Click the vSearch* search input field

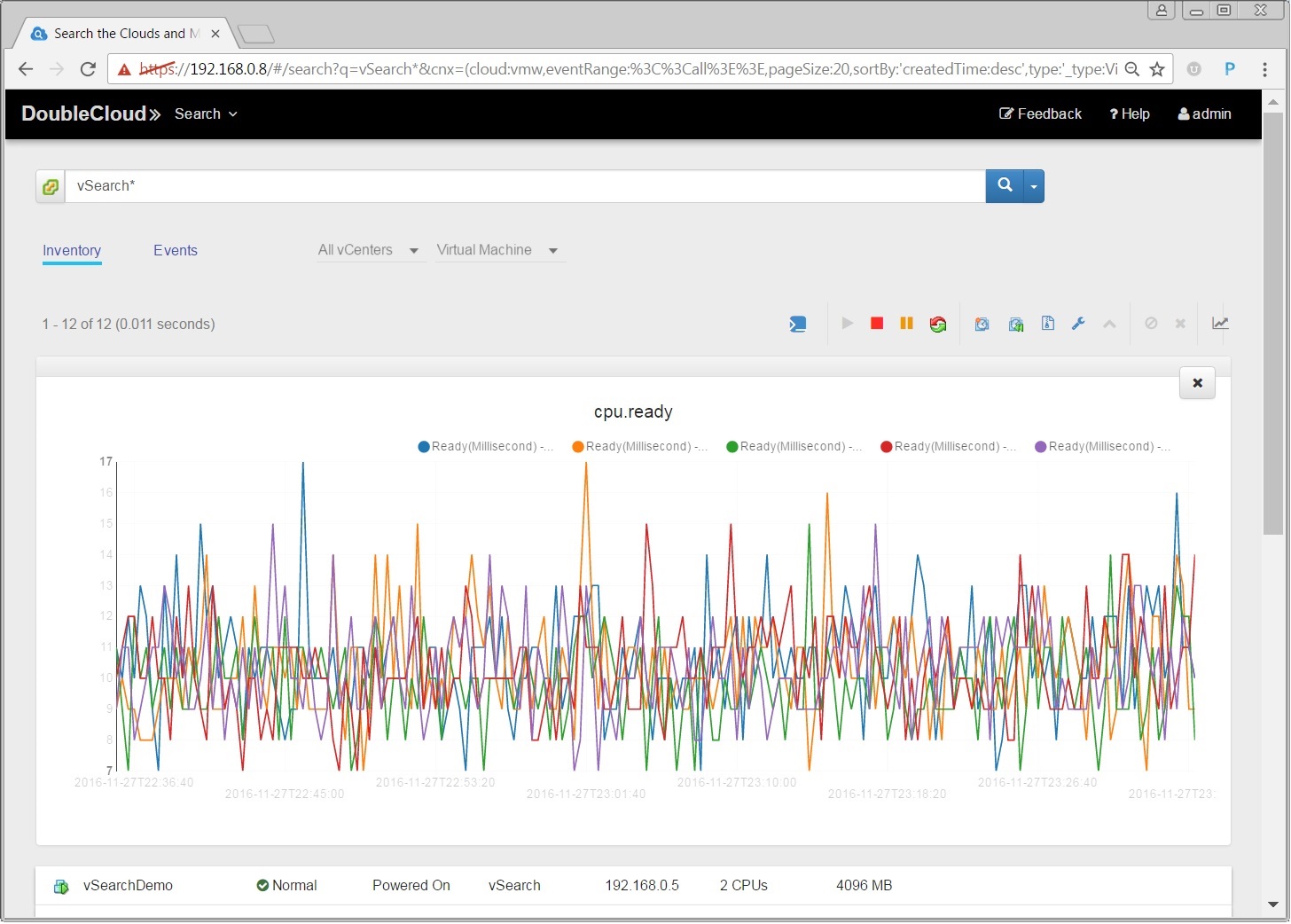coord(523,186)
